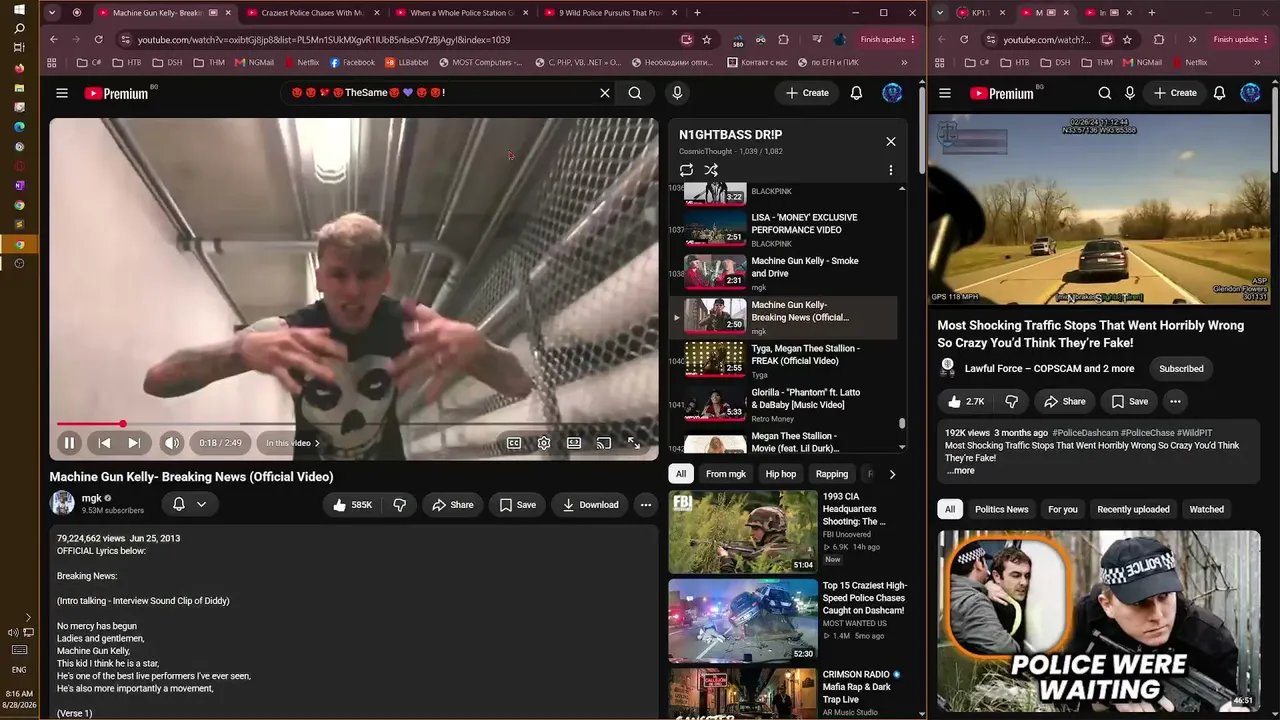This screenshot has height=720, width=1280.
Task: Expand the 'In this video' chapters
Action: click(293, 443)
